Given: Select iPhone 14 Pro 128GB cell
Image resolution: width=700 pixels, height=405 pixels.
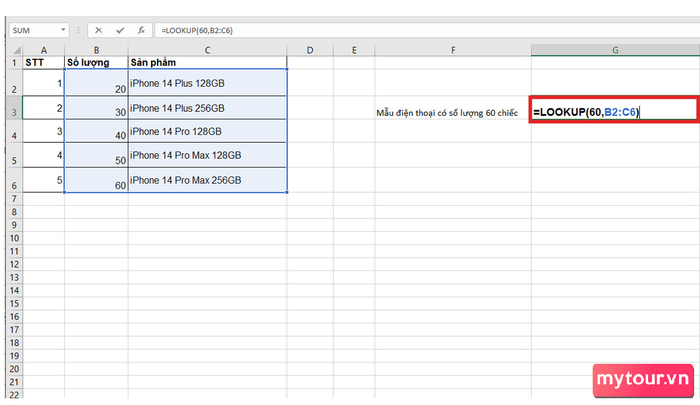Looking at the screenshot, I should point(208,131).
